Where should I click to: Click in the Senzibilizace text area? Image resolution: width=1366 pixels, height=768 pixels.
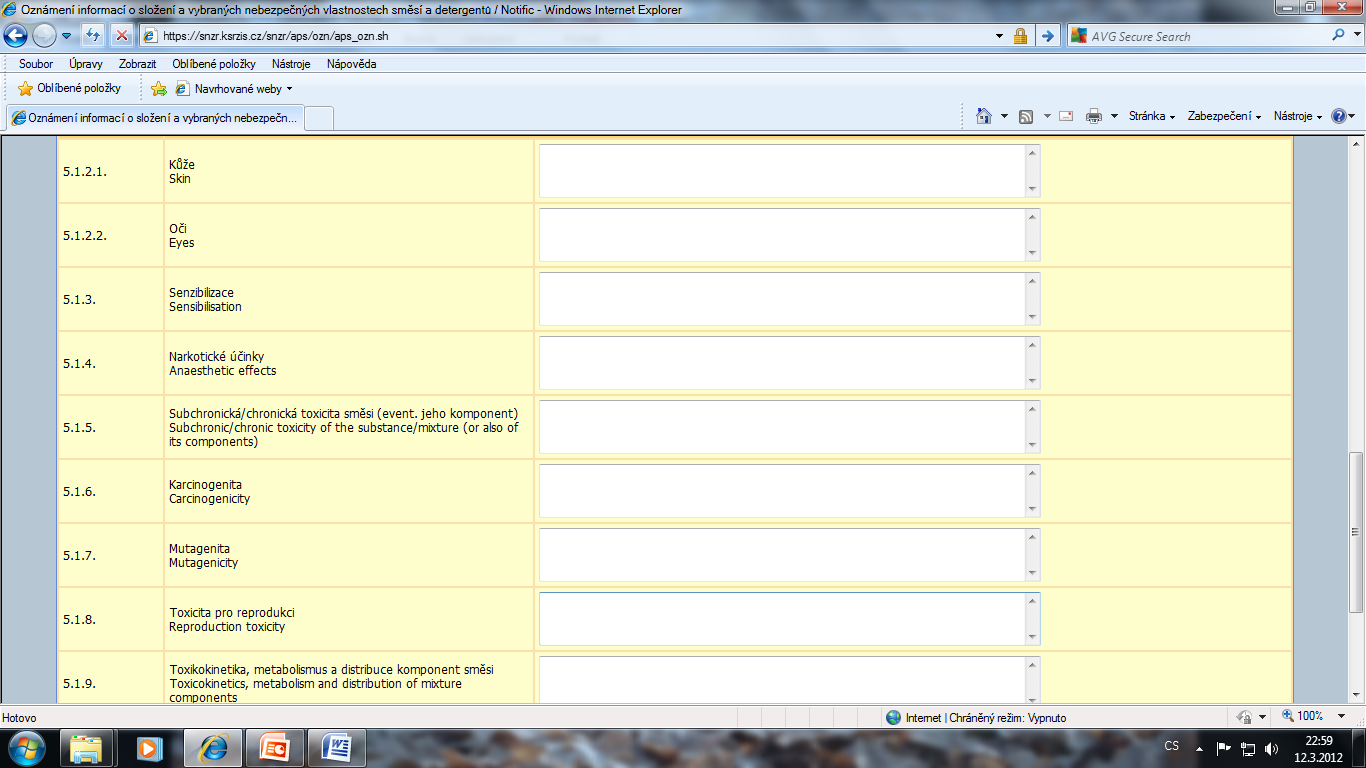coord(789,299)
